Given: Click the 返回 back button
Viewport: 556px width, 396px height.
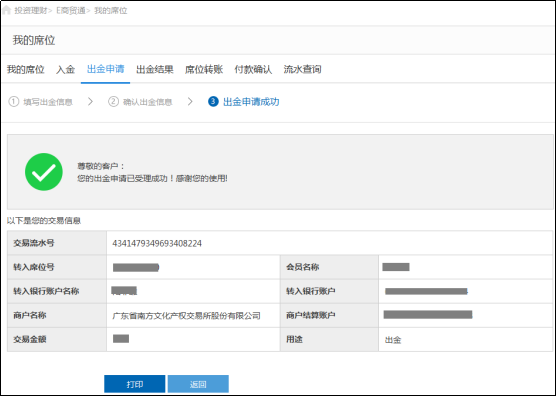Looking at the screenshot, I should (198, 384).
